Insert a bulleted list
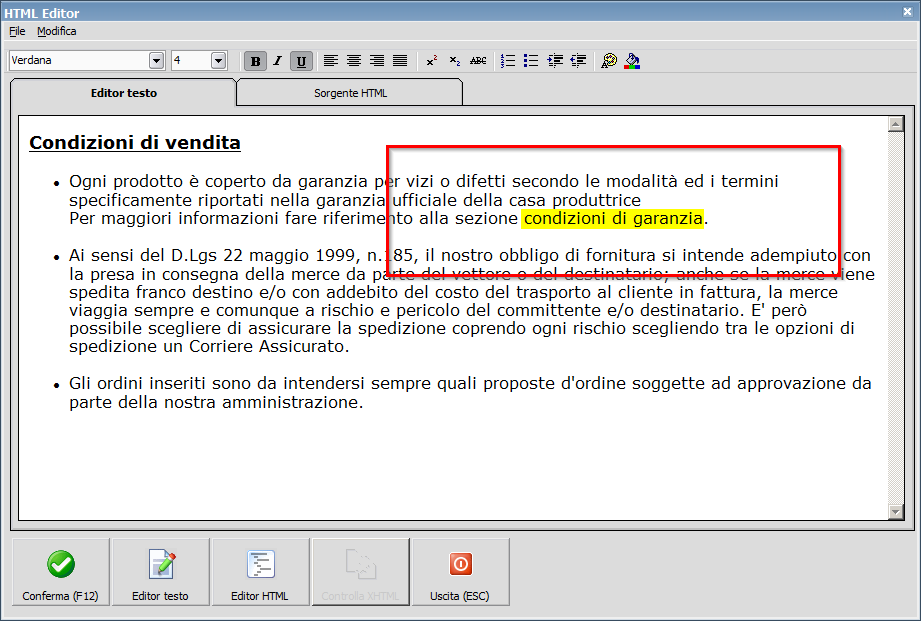The width and height of the screenshot is (921, 621). 531,61
